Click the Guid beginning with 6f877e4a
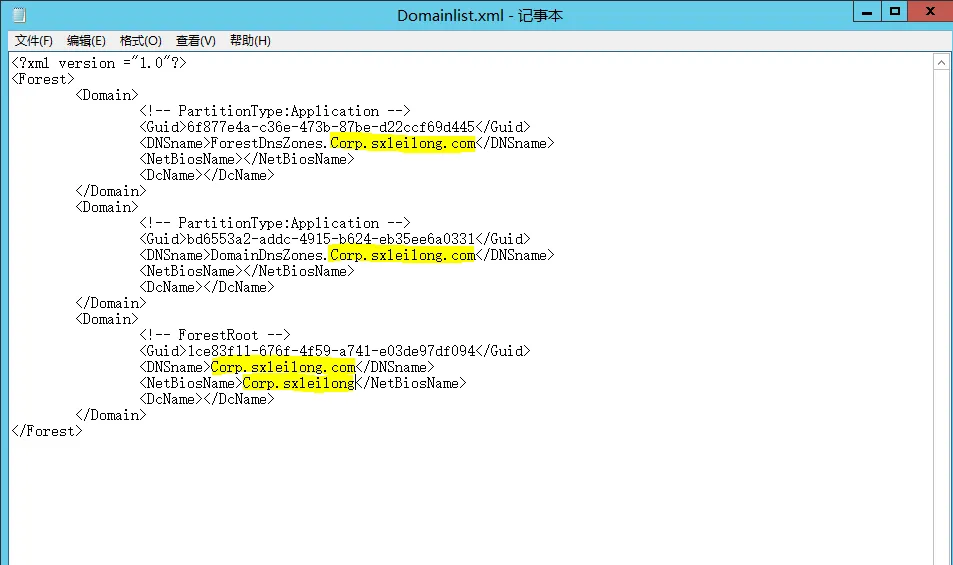The height and width of the screenshot is (565, 953). 331,127
